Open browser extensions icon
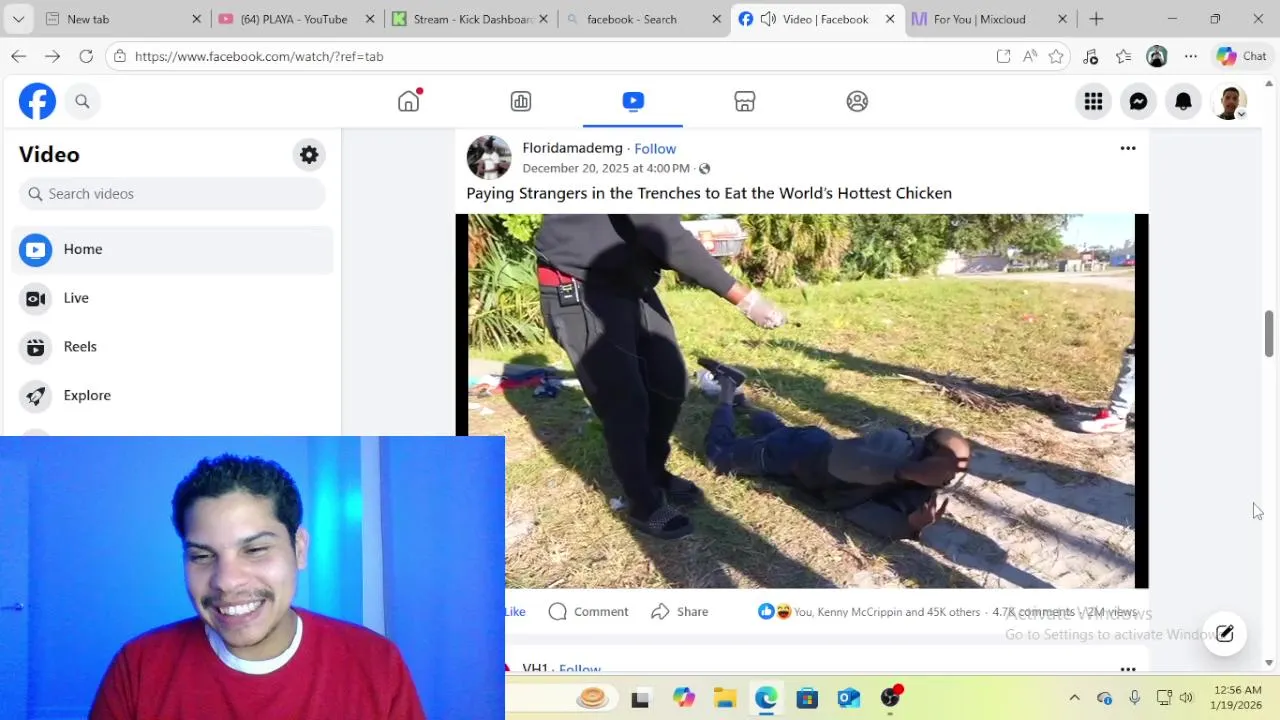Image resolution: width=1280 pixels, height=720 pixels. (1090, 56)
